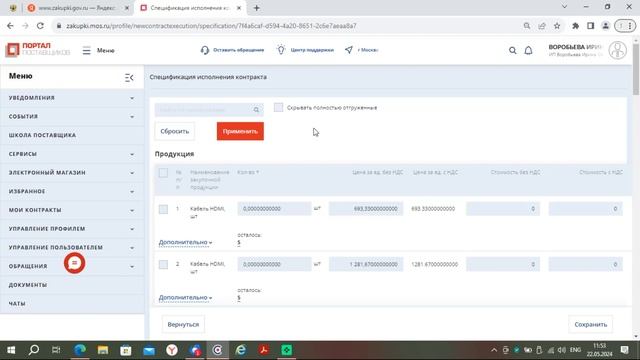Open the Windows notification center icon

tap(624, 350)
